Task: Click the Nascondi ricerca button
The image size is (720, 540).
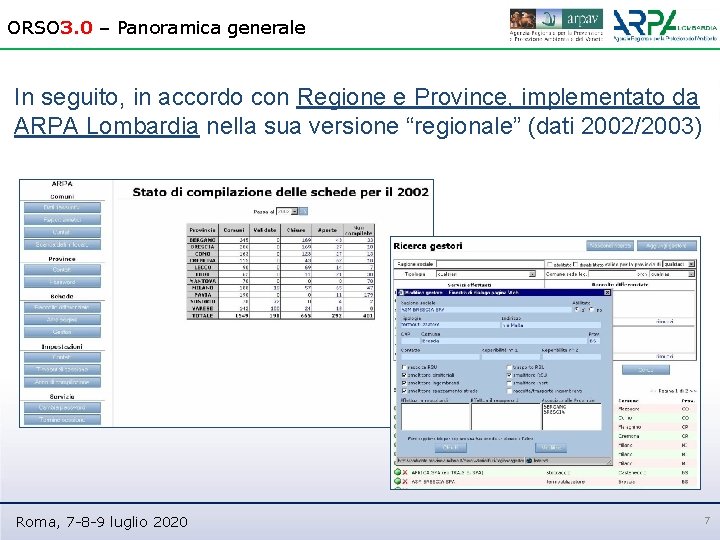Action: [610, 246]
